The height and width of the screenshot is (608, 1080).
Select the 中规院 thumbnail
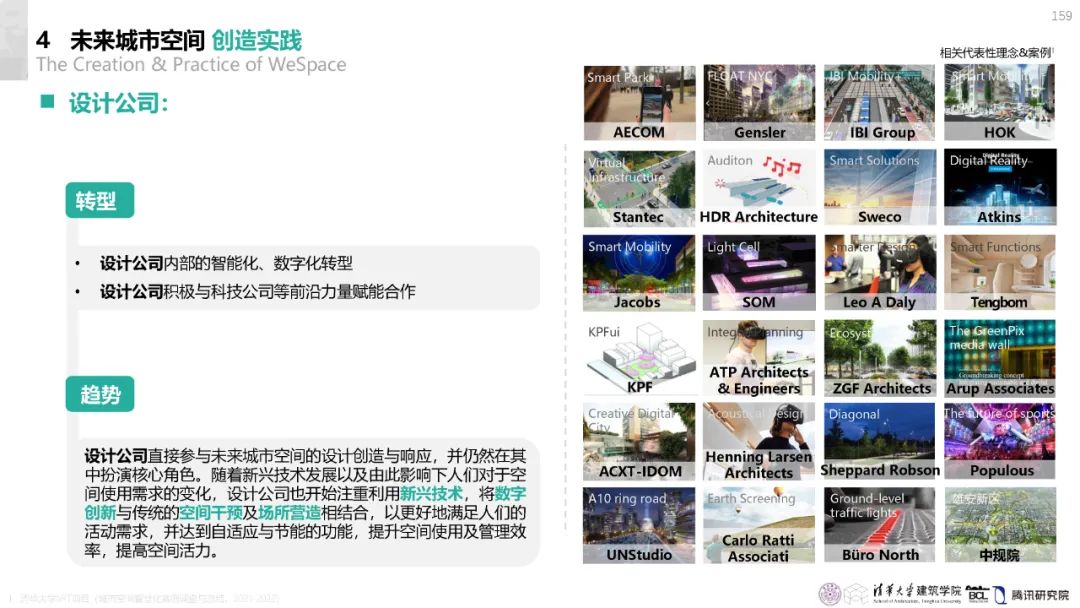click(x=999, y=525)
